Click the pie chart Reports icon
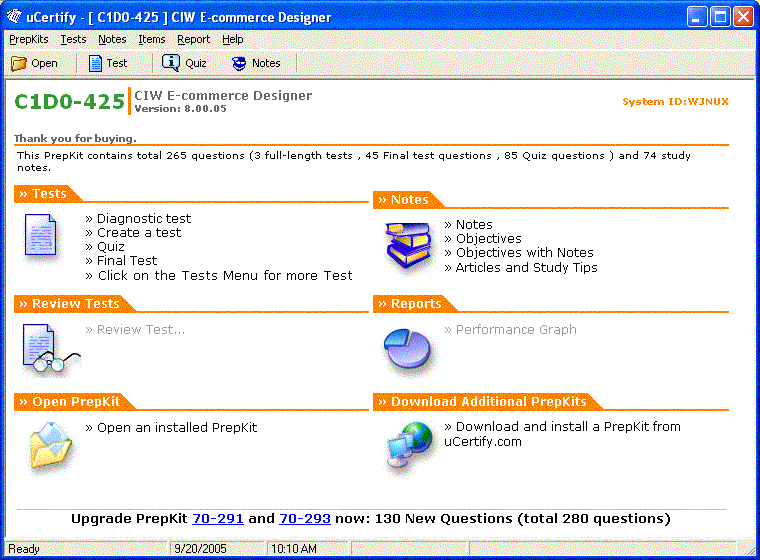 click(407, 348)
